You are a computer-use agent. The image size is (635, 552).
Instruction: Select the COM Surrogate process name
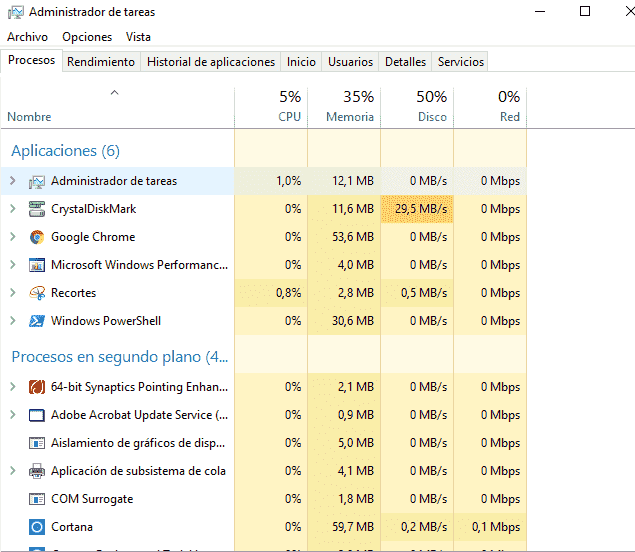[92, 499]
